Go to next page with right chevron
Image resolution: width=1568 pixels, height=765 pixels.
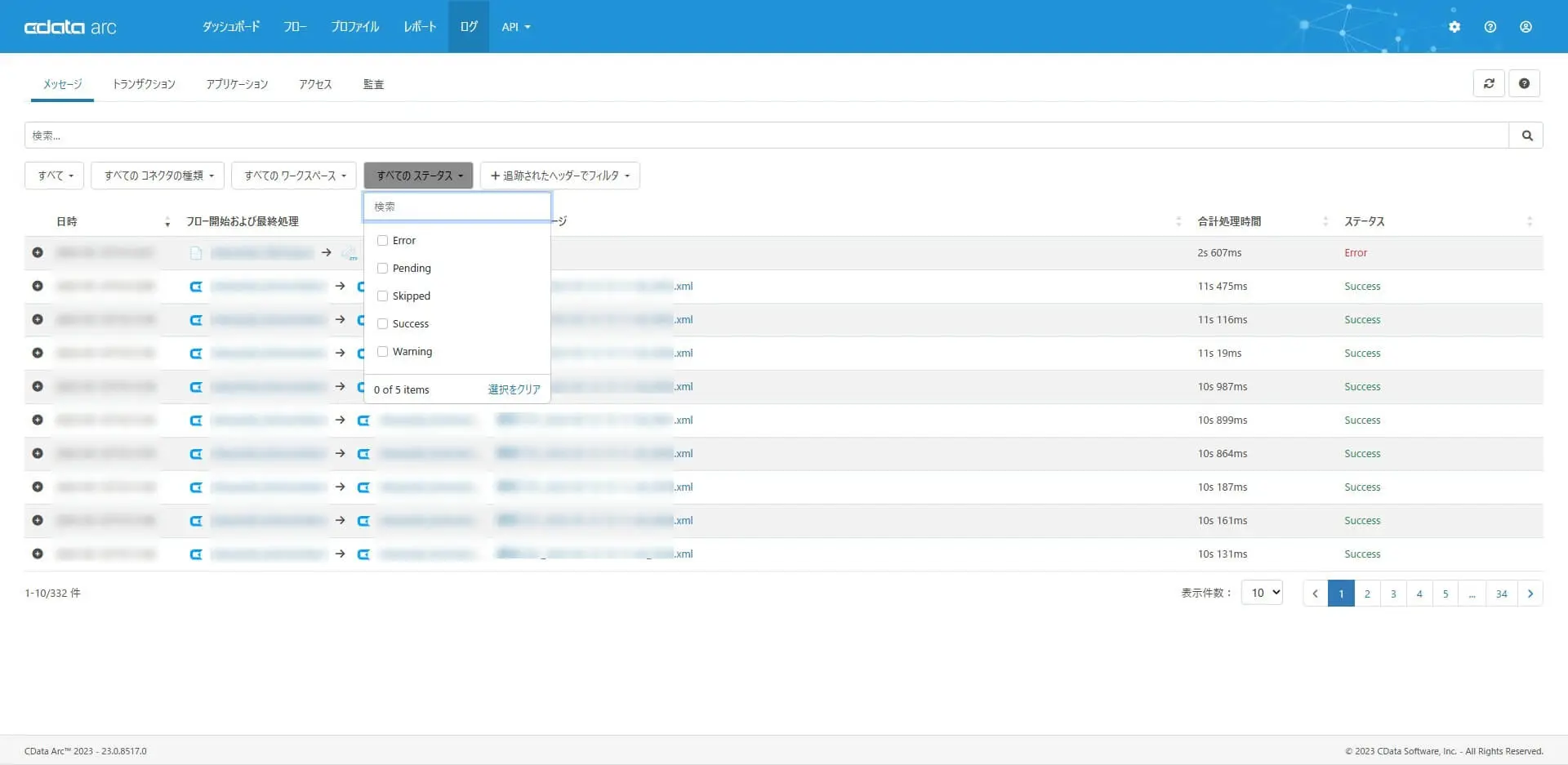pos(1530,594)
